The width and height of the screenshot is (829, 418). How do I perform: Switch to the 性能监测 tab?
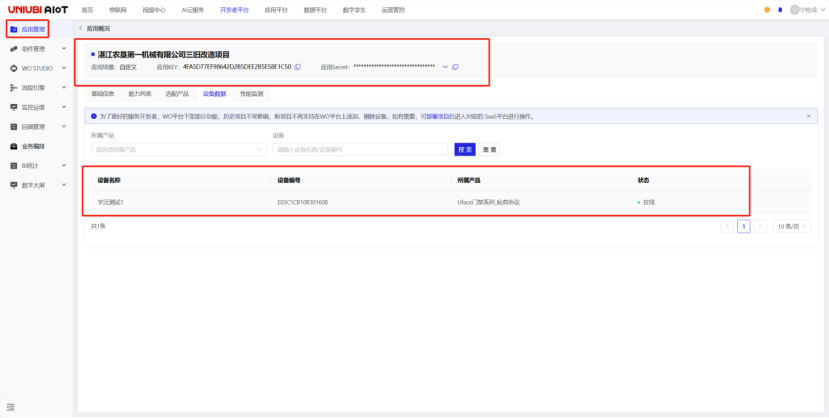pos(251,94)
